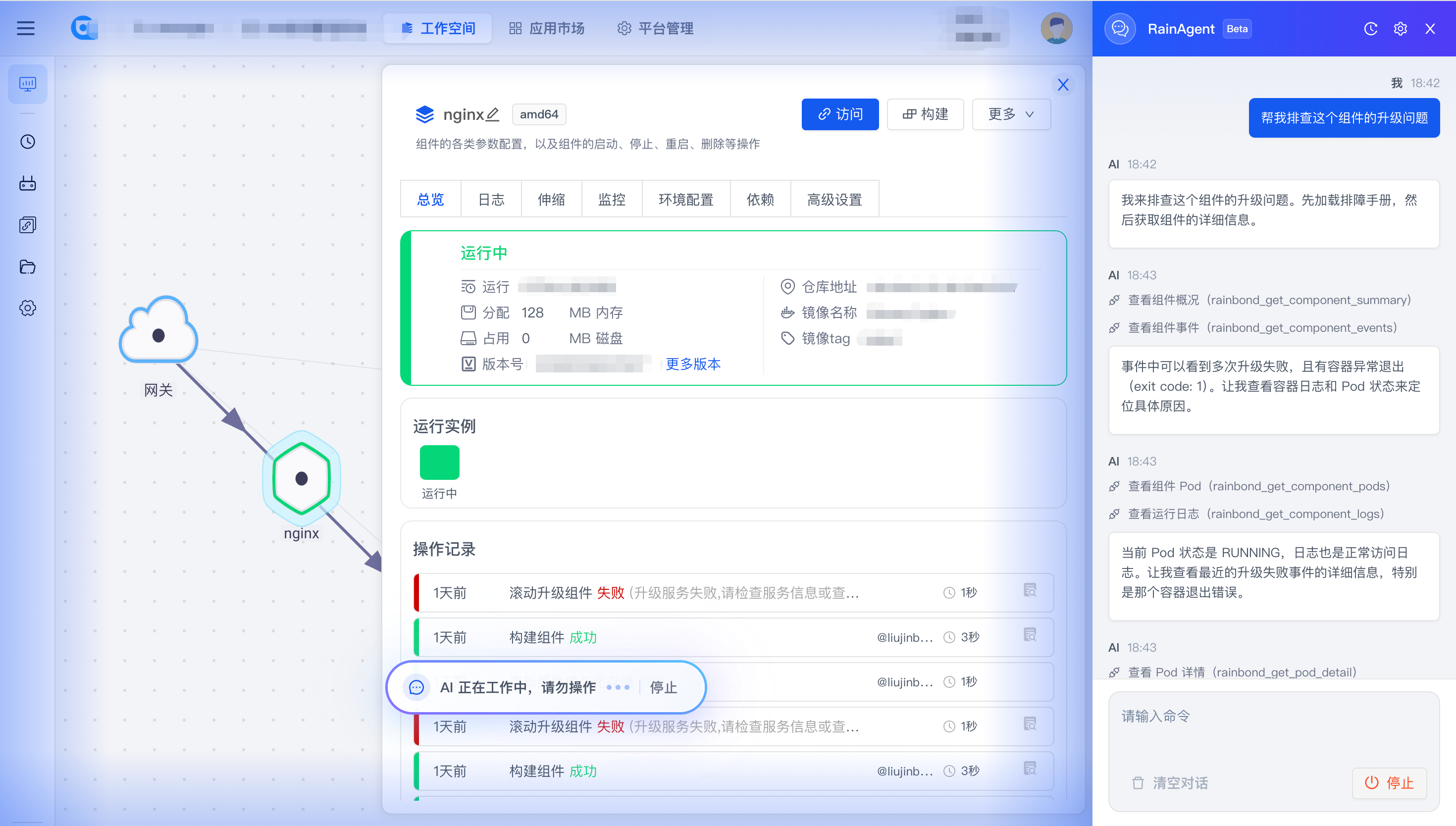Switch to the 日志 tab
This screenshot has height=826, width=1456.
491,199
